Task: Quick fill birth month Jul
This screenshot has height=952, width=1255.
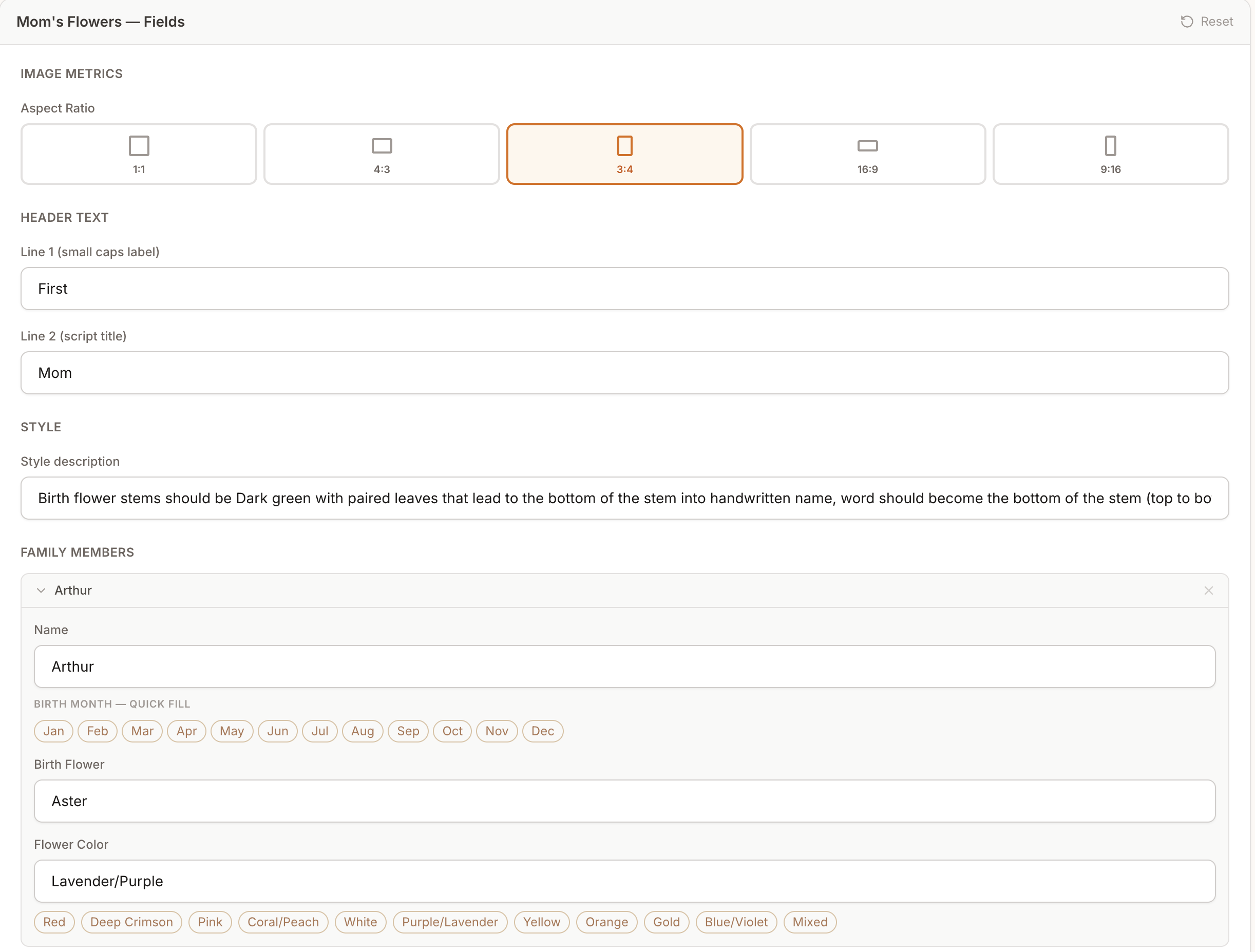Action: pos(319,731)
